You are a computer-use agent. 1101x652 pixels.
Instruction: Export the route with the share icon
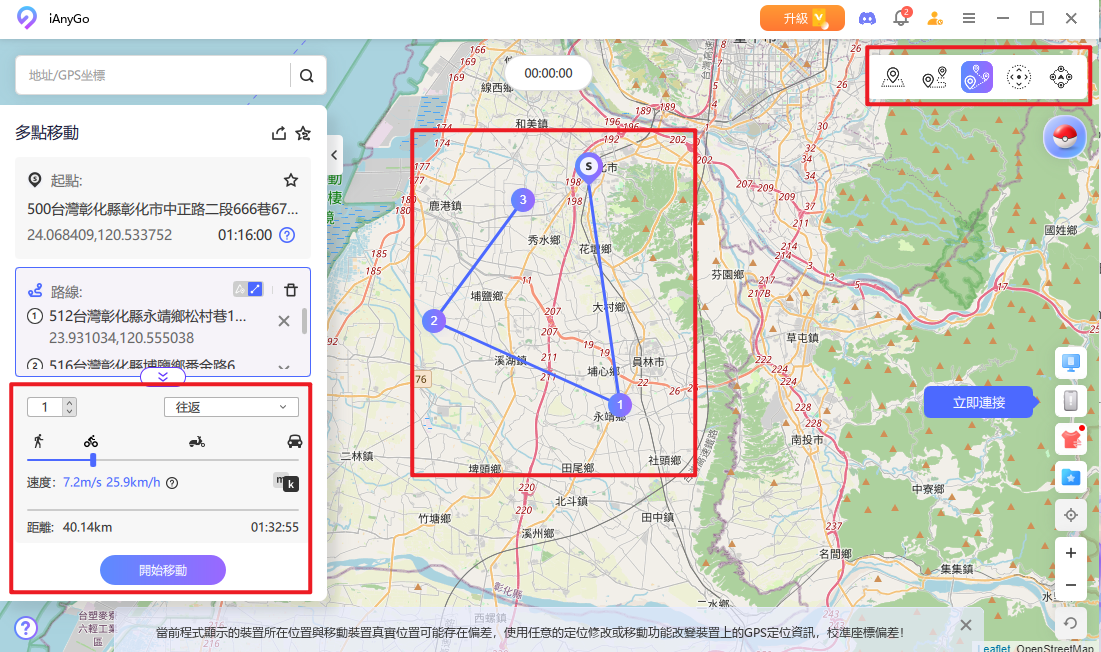pos(279,133)
